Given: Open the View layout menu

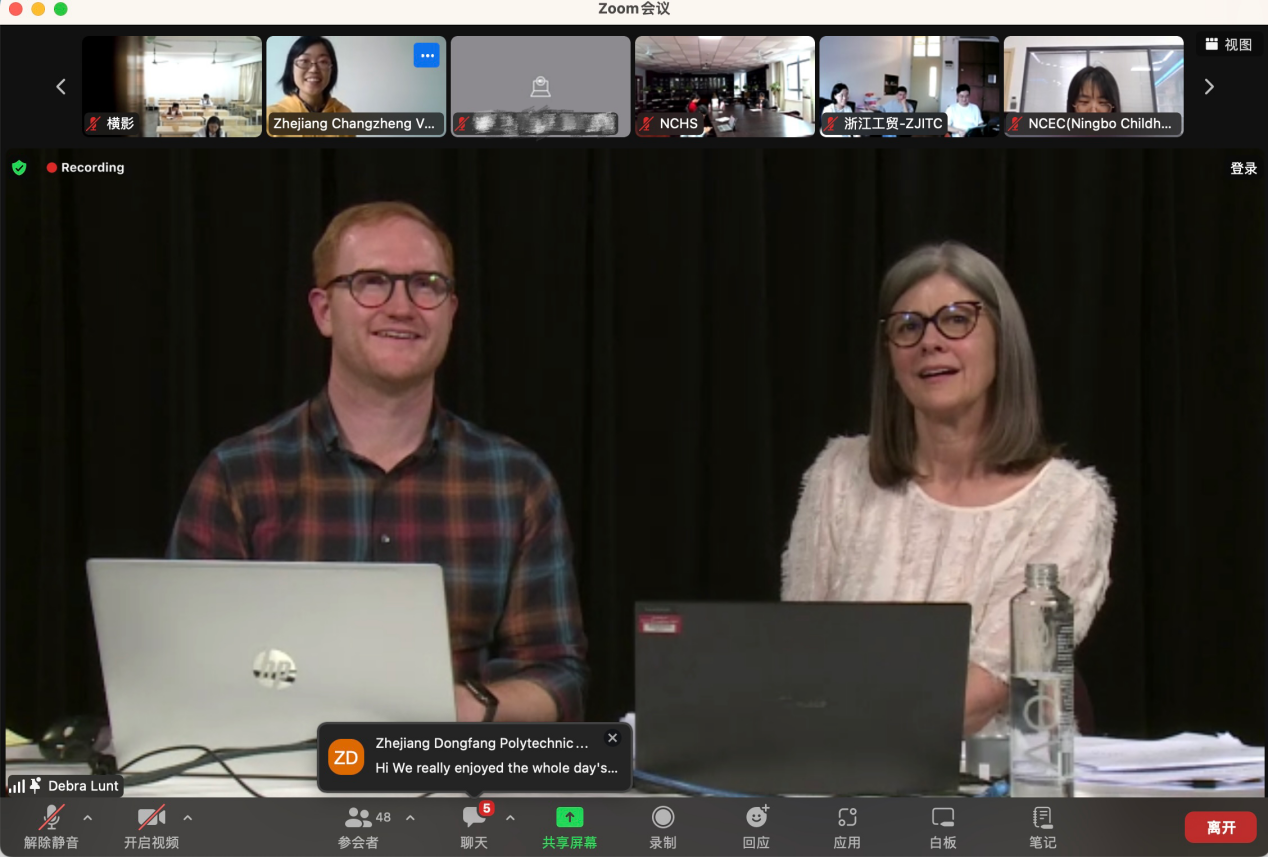Looking at the screenshot, I should (1229, 44).
